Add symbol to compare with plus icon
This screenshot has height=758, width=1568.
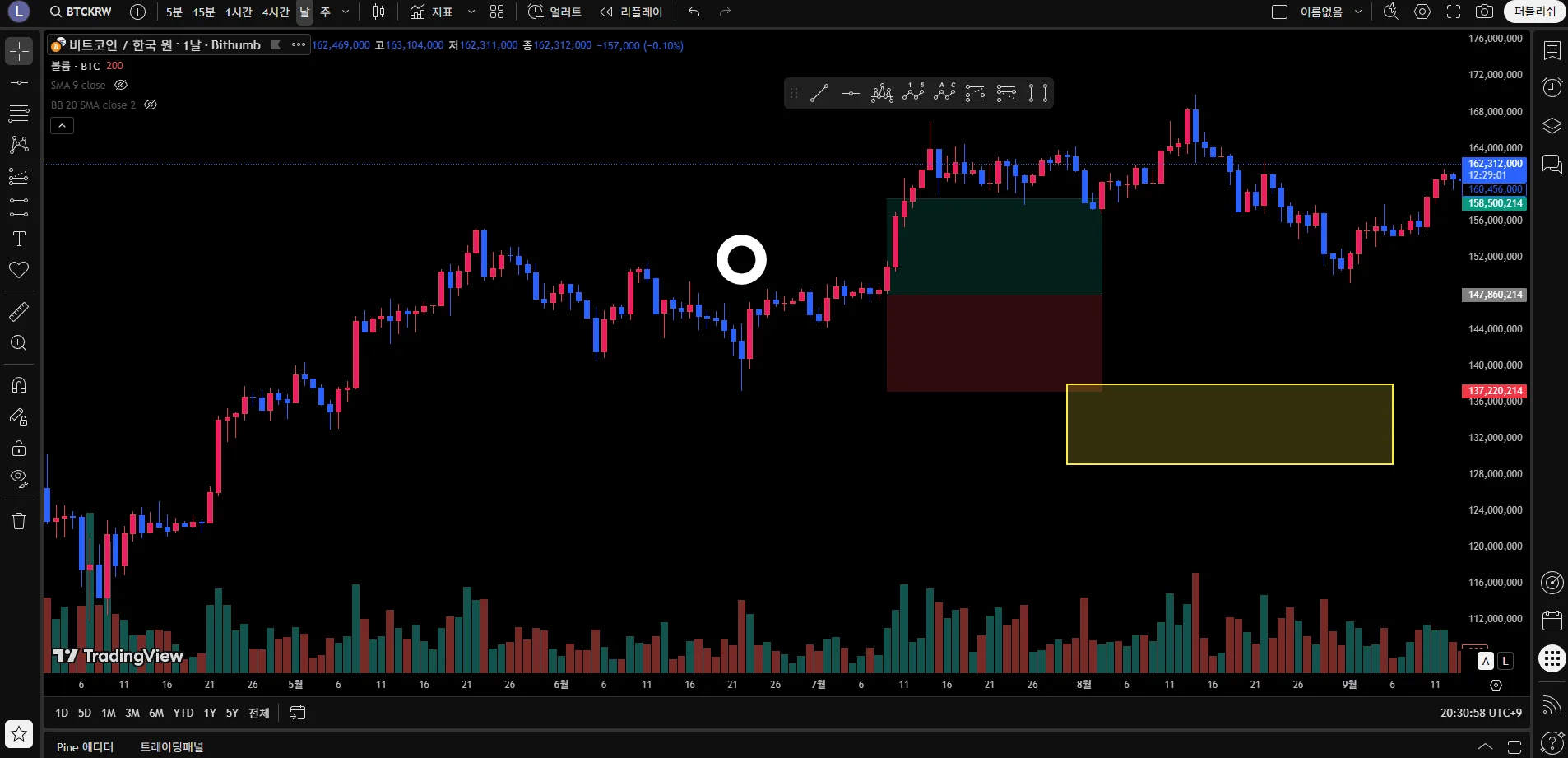point(138,12)
